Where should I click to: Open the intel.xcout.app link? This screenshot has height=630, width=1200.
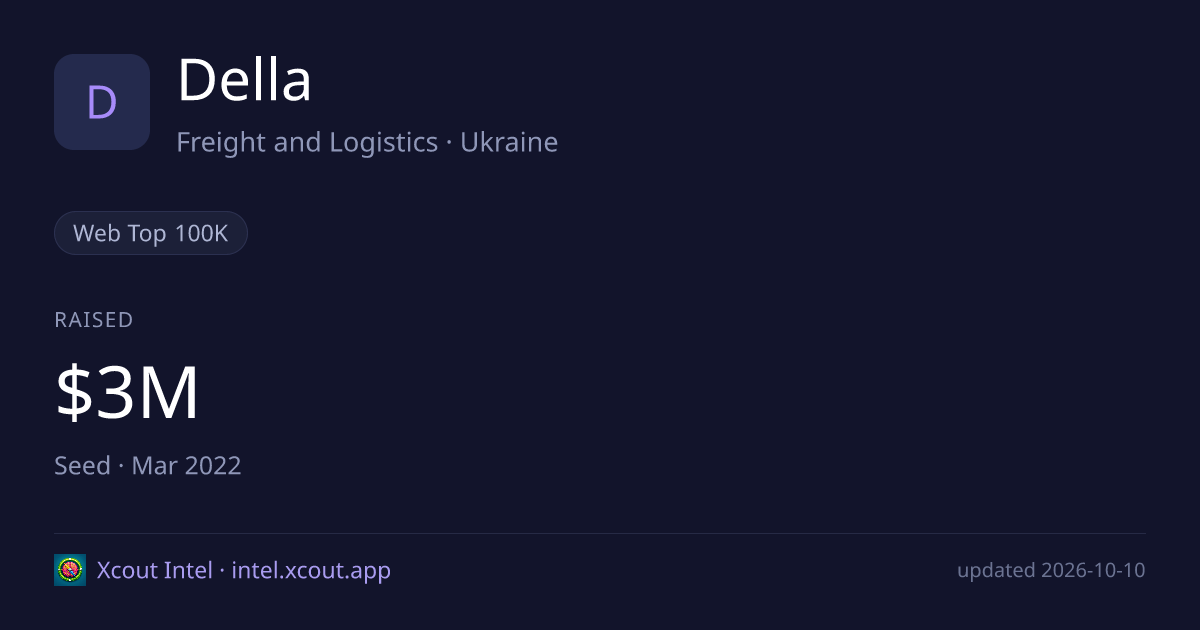[311, 570]
